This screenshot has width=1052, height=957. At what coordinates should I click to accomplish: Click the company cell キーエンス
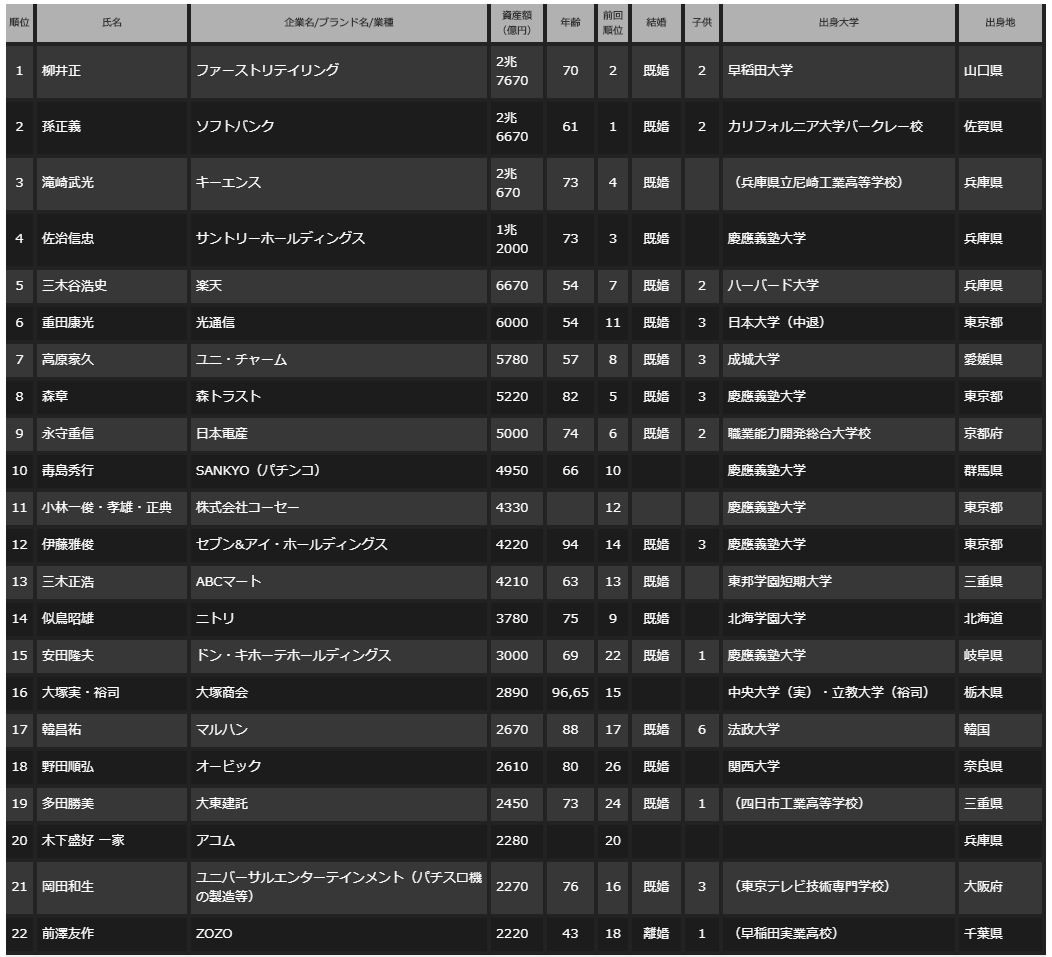coord(339,183)
